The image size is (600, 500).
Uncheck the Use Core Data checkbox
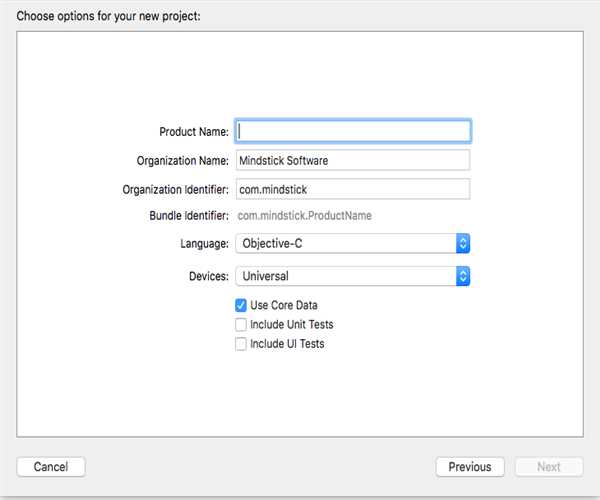coord(240,305)
